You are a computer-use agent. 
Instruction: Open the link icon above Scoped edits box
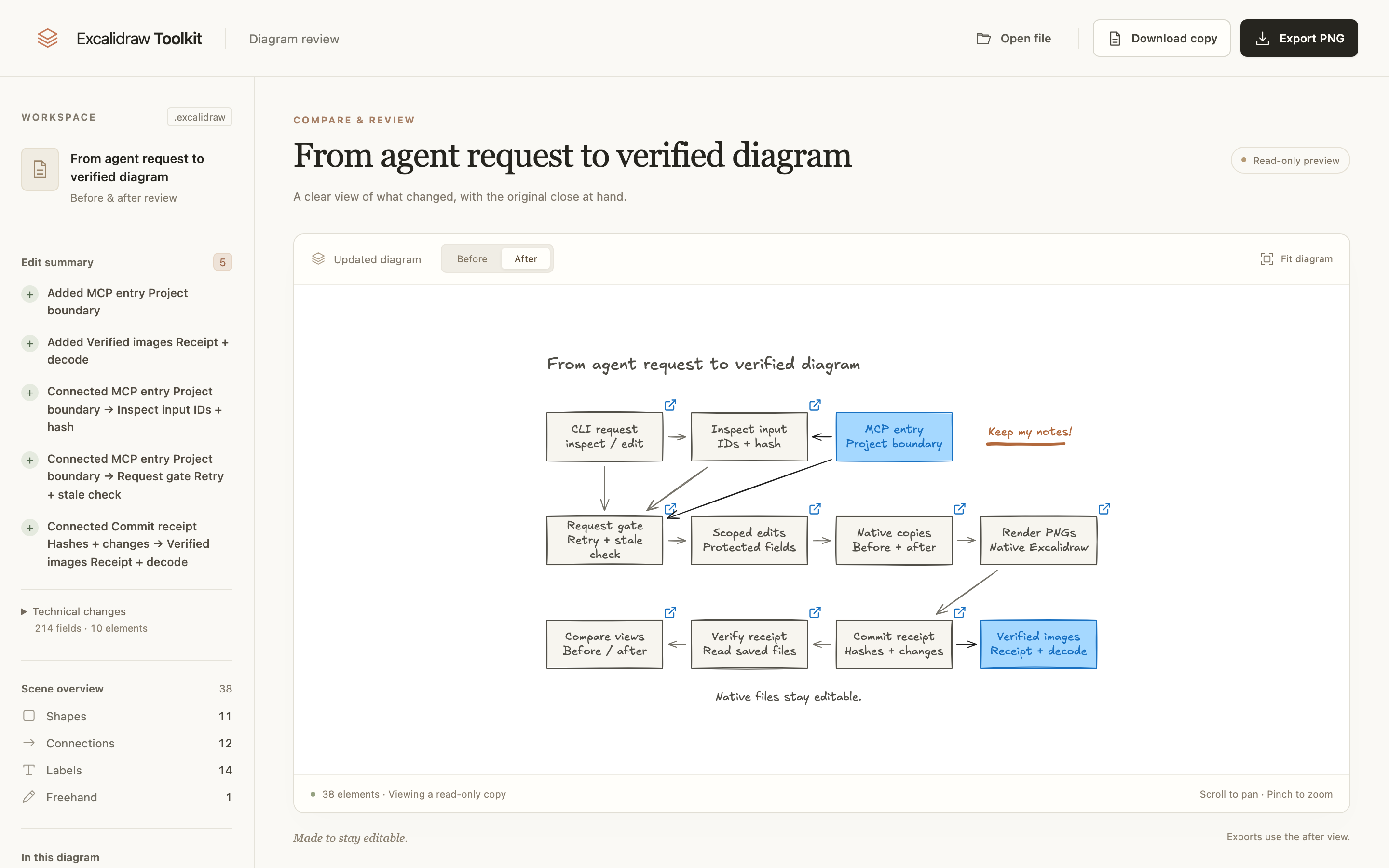(x=815, y=509)
